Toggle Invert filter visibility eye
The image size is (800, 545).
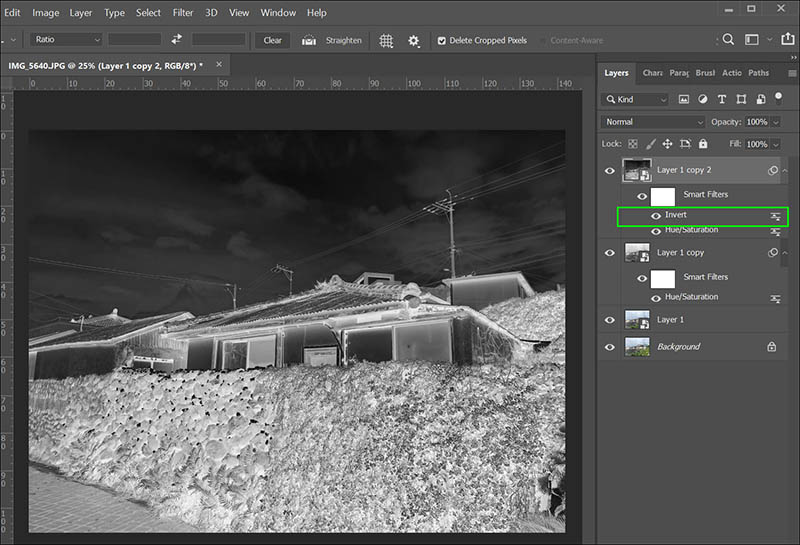(656, 216)
